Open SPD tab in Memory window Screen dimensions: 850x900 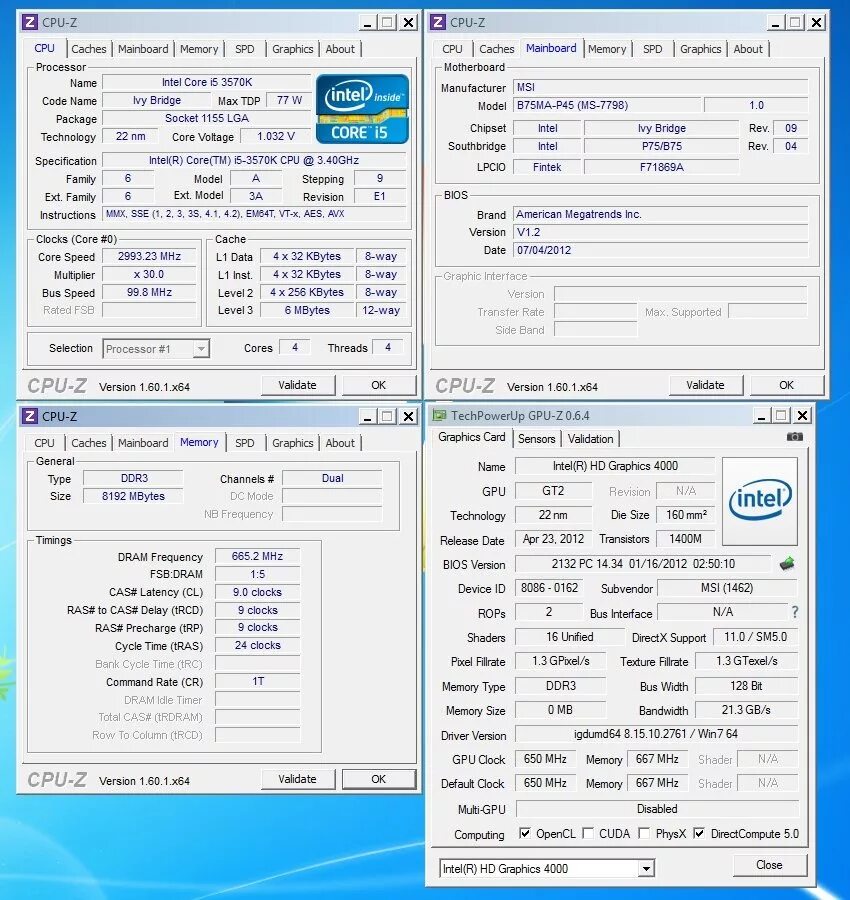(244, 443)
